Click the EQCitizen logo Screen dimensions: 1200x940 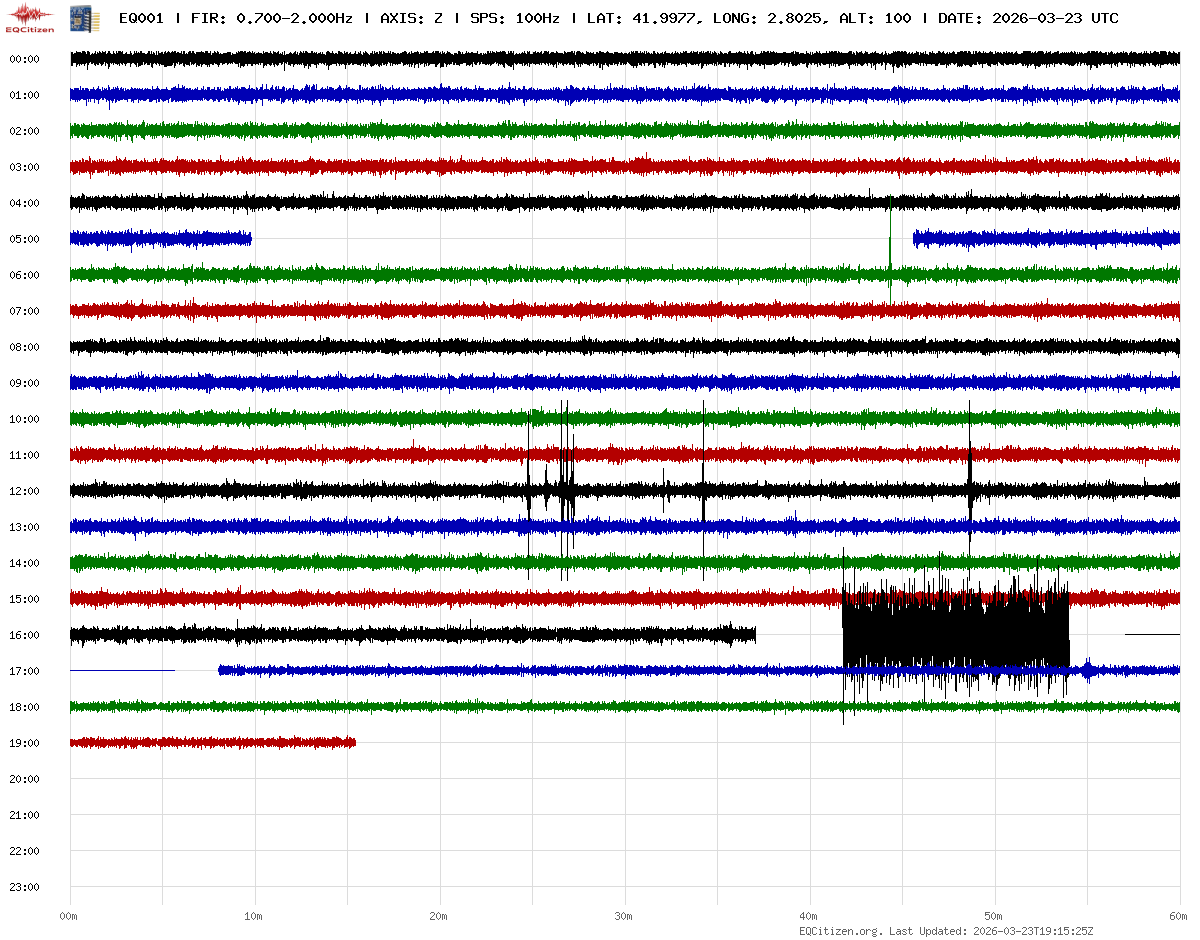[x=29, y=18]
